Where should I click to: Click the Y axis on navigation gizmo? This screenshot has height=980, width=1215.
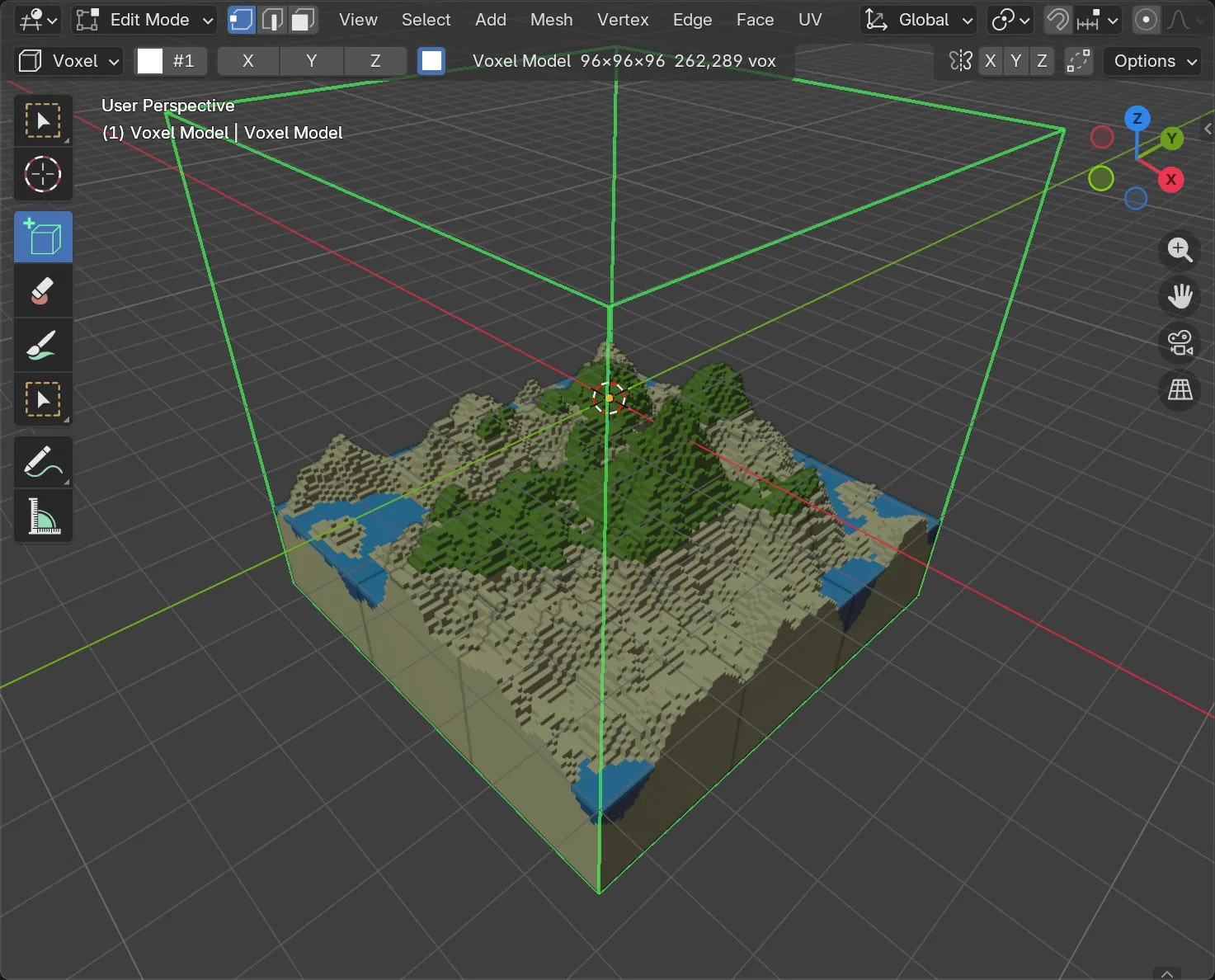(1171, 139)
